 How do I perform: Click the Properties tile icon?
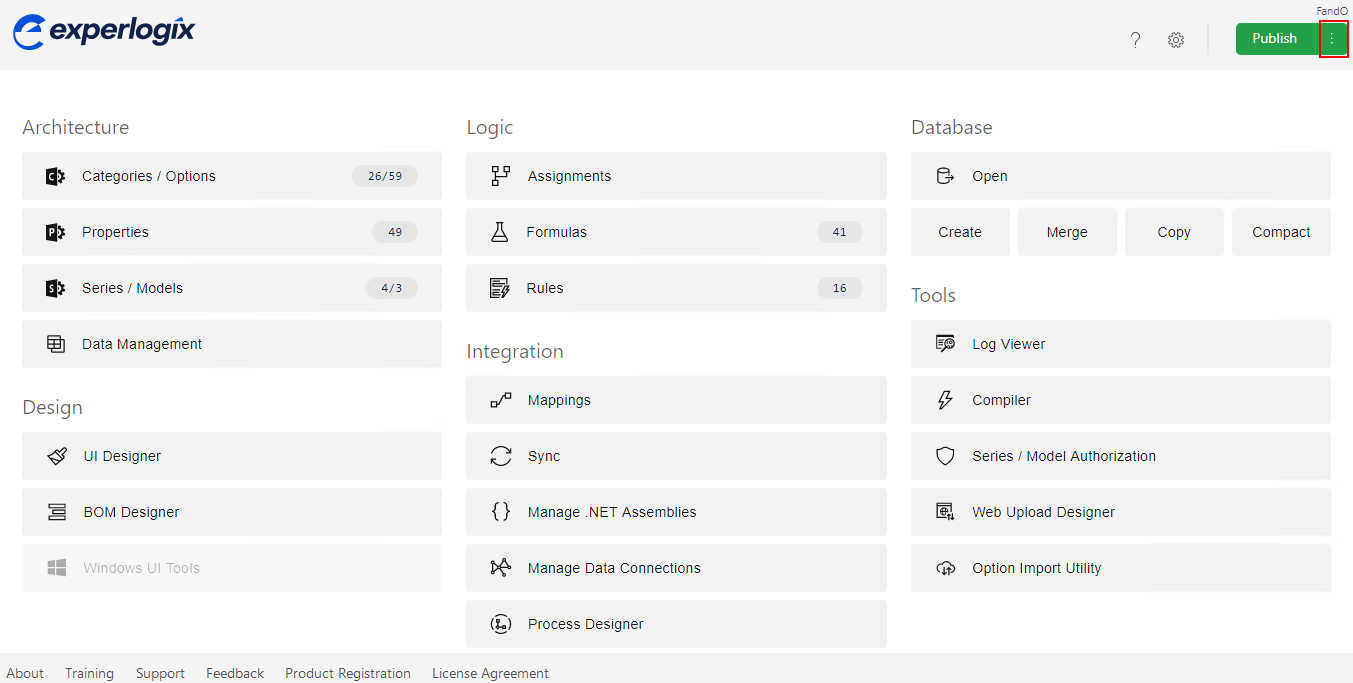pyautogui.click(x=55, y=232)
